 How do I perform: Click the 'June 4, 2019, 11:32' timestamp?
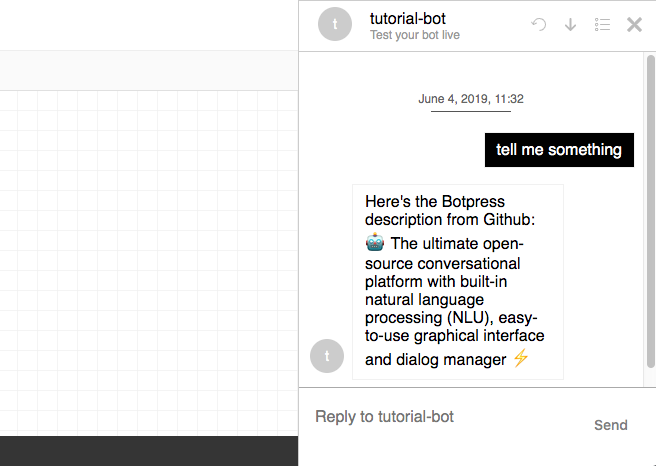471,99
